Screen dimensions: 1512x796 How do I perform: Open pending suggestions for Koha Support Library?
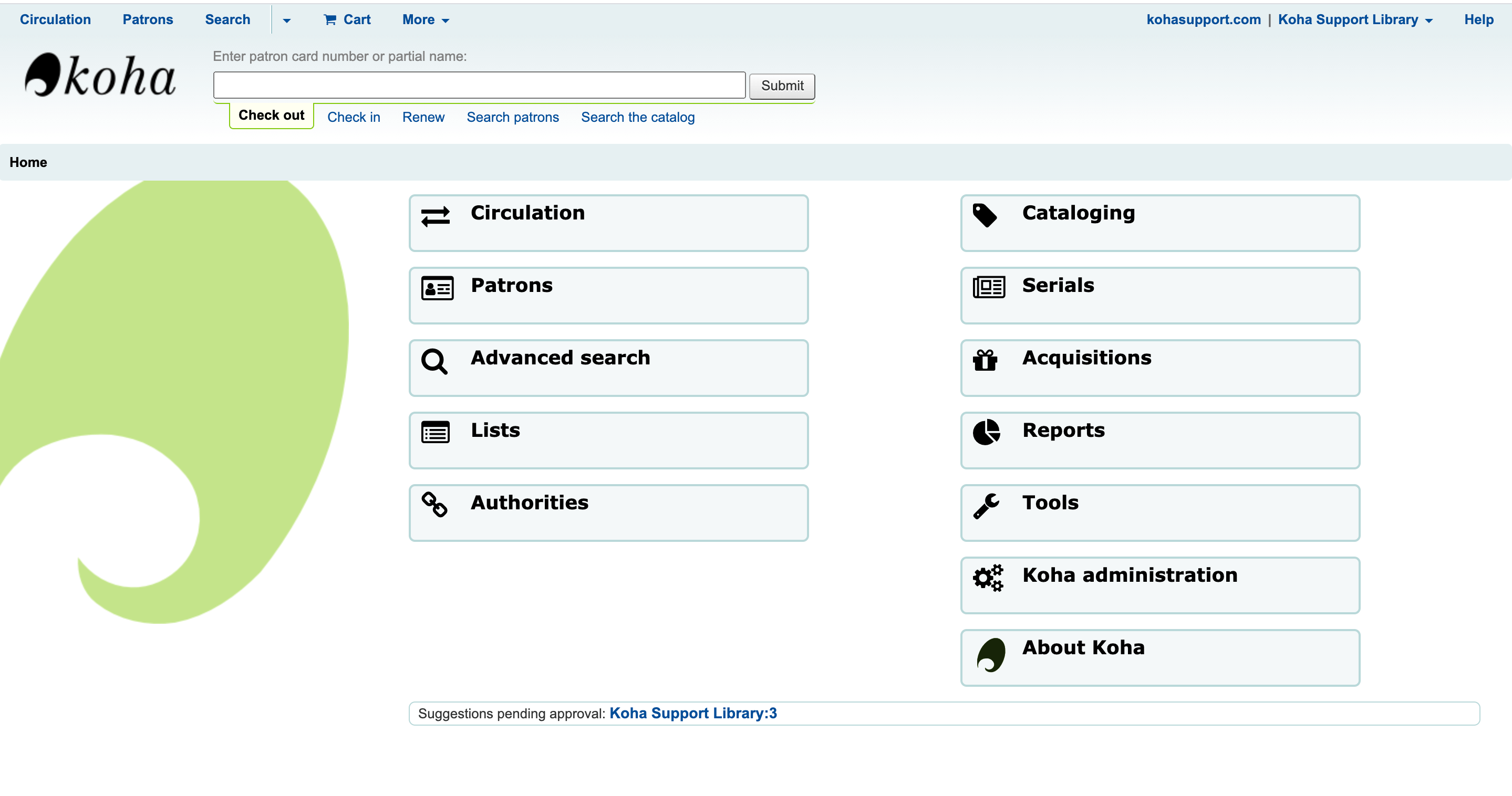pyautogui.click(x=693, y=713)
